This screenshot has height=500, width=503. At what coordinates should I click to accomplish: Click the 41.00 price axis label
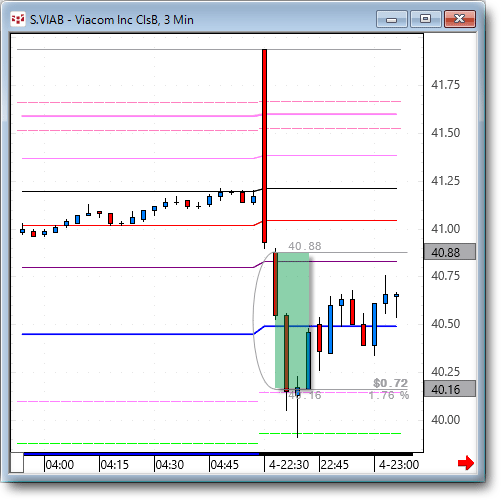point(445,229)
